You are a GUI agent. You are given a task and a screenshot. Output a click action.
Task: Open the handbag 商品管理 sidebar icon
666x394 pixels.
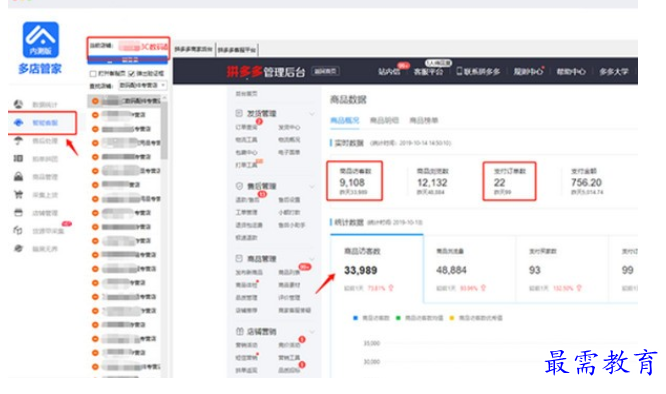(18, 176)
